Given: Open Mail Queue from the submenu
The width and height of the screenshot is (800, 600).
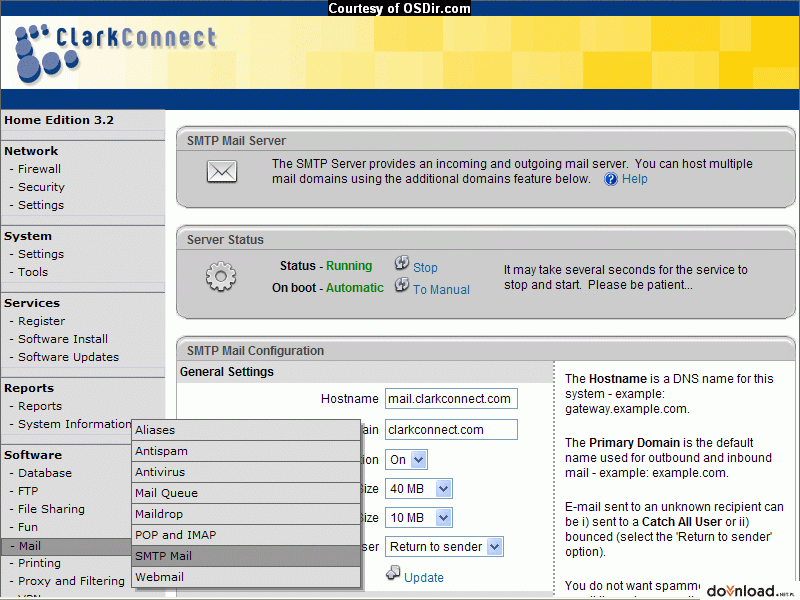Looking at the screenshot, I should click(x=246, y=493).
